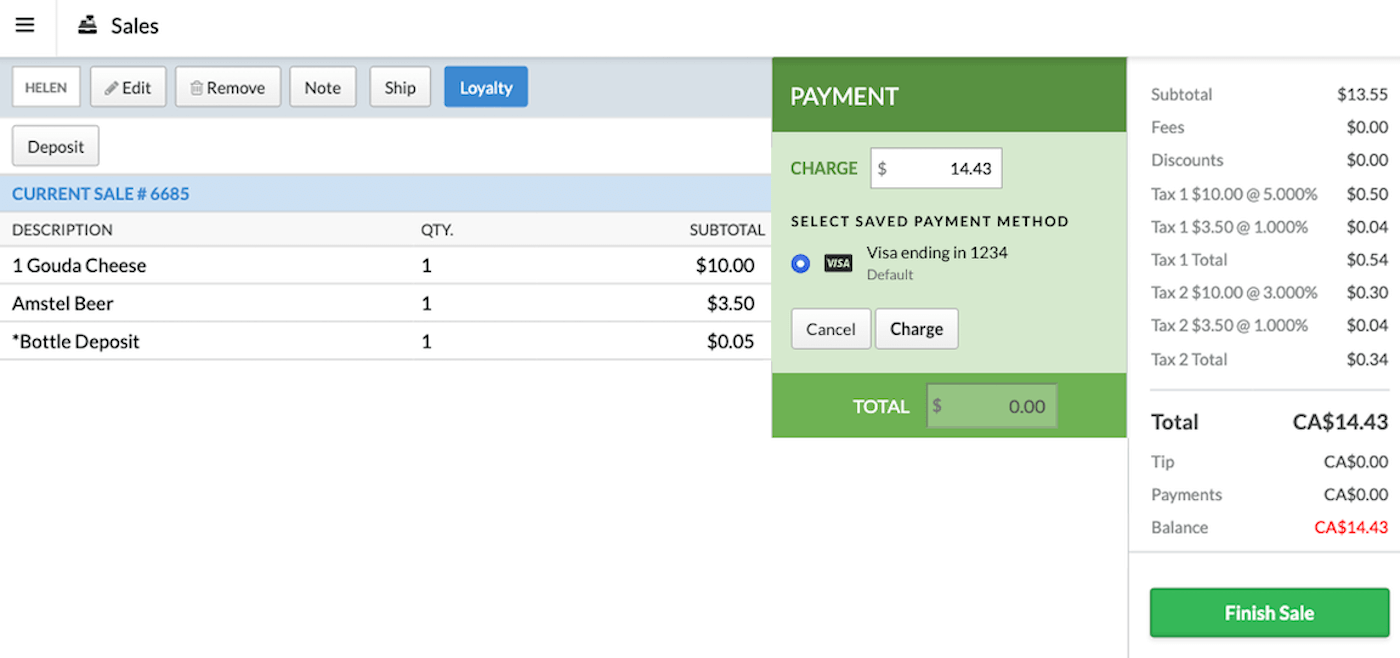
Task: Focus the Charge amount input field
Action: point(936,168)
